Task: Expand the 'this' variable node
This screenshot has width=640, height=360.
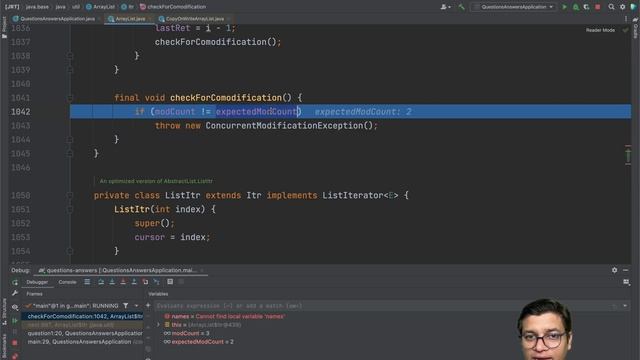Action: click(x=159, y=325)
